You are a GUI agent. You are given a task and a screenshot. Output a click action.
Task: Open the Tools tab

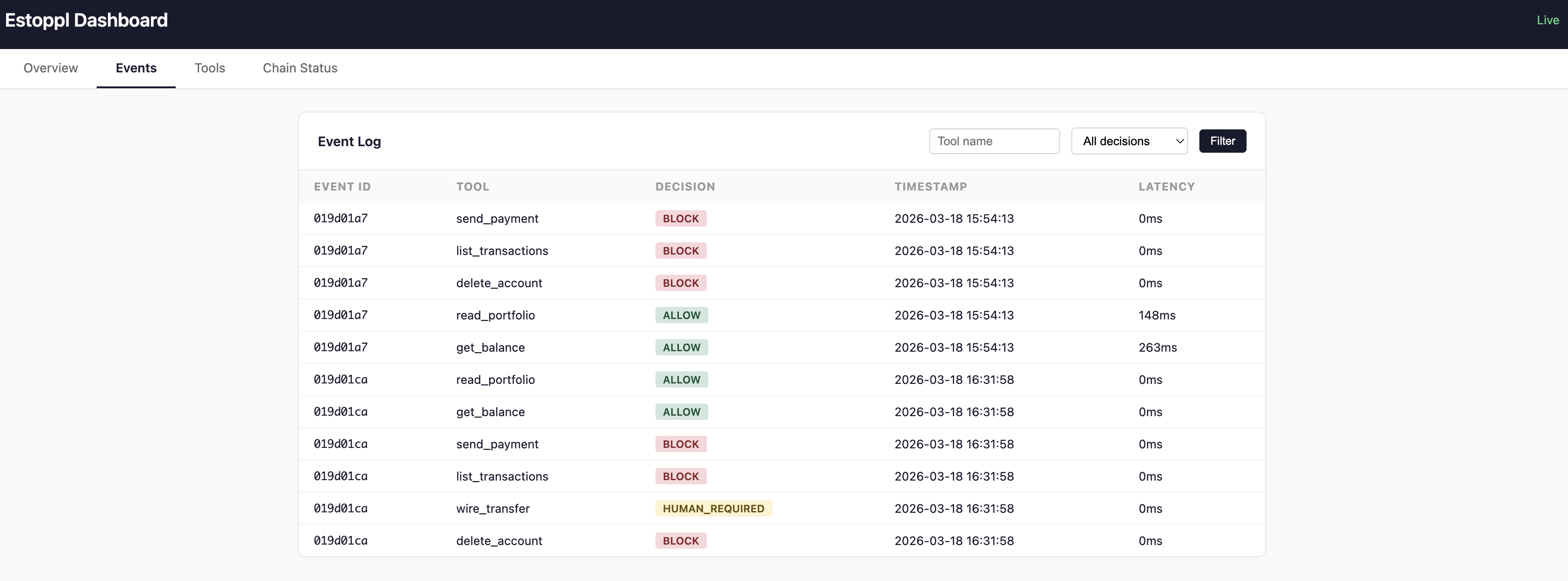pyautogui.click(x=209, y=68)
